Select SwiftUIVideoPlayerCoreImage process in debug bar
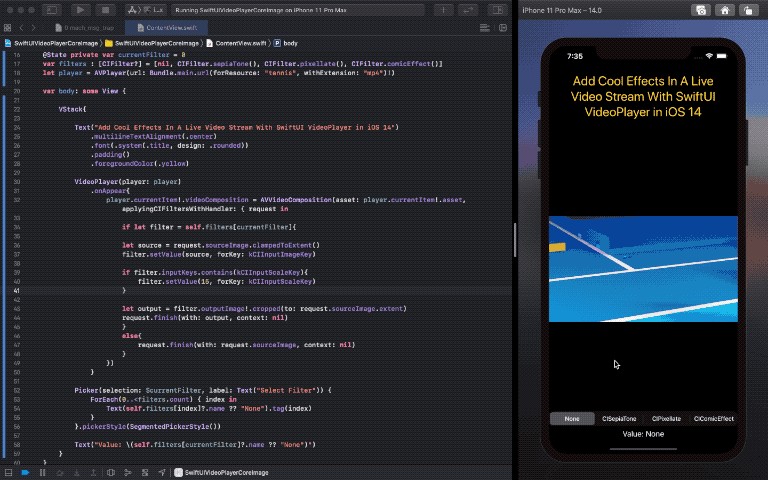The image size is (768, 480). [x=221, y=473]
